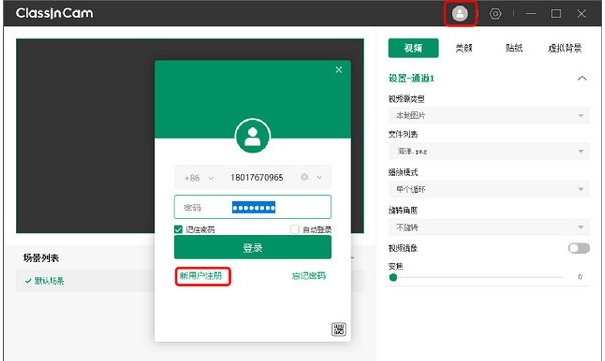The width and height of the screenshot is (605, 361).
Task: Click the 设置-通道1 section title
Action: (x=411, y=78)
